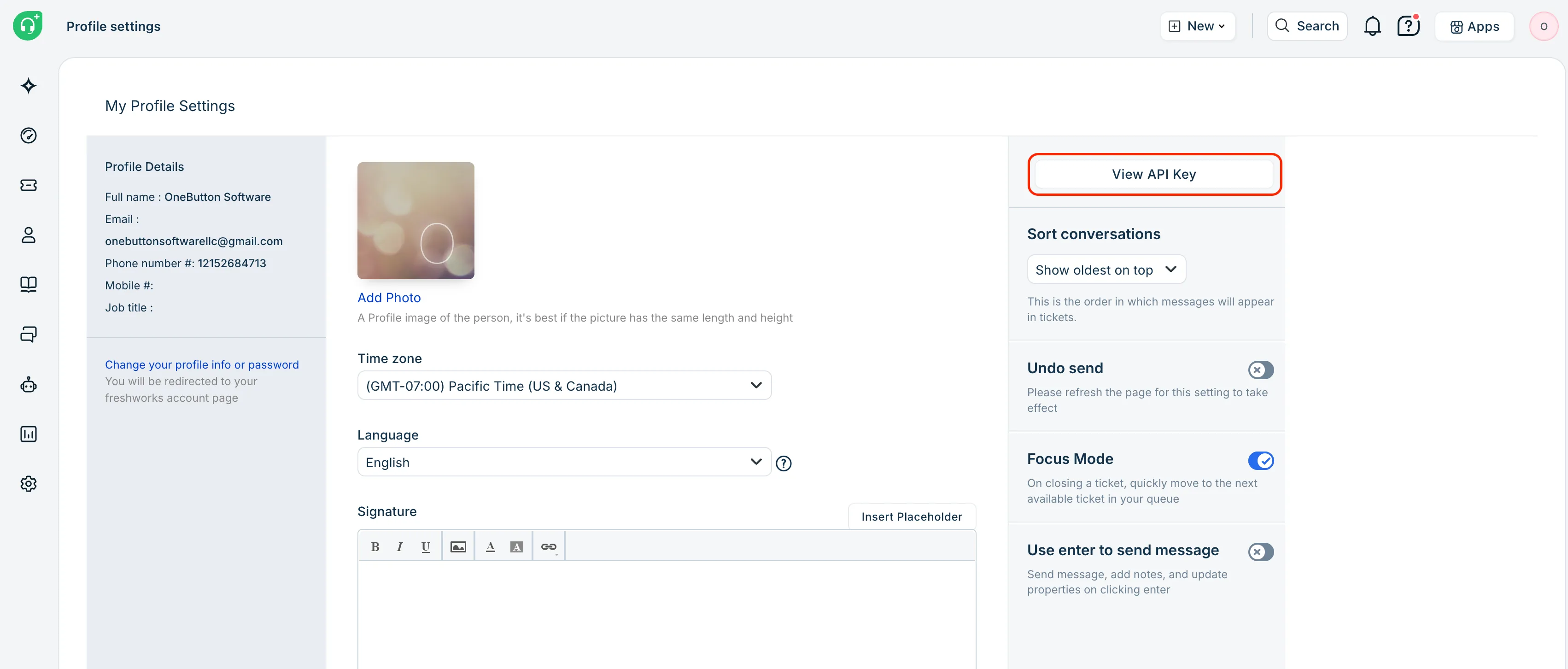
Task: Open the Forums chat icon in sidebar
Action: coord(29,334)
